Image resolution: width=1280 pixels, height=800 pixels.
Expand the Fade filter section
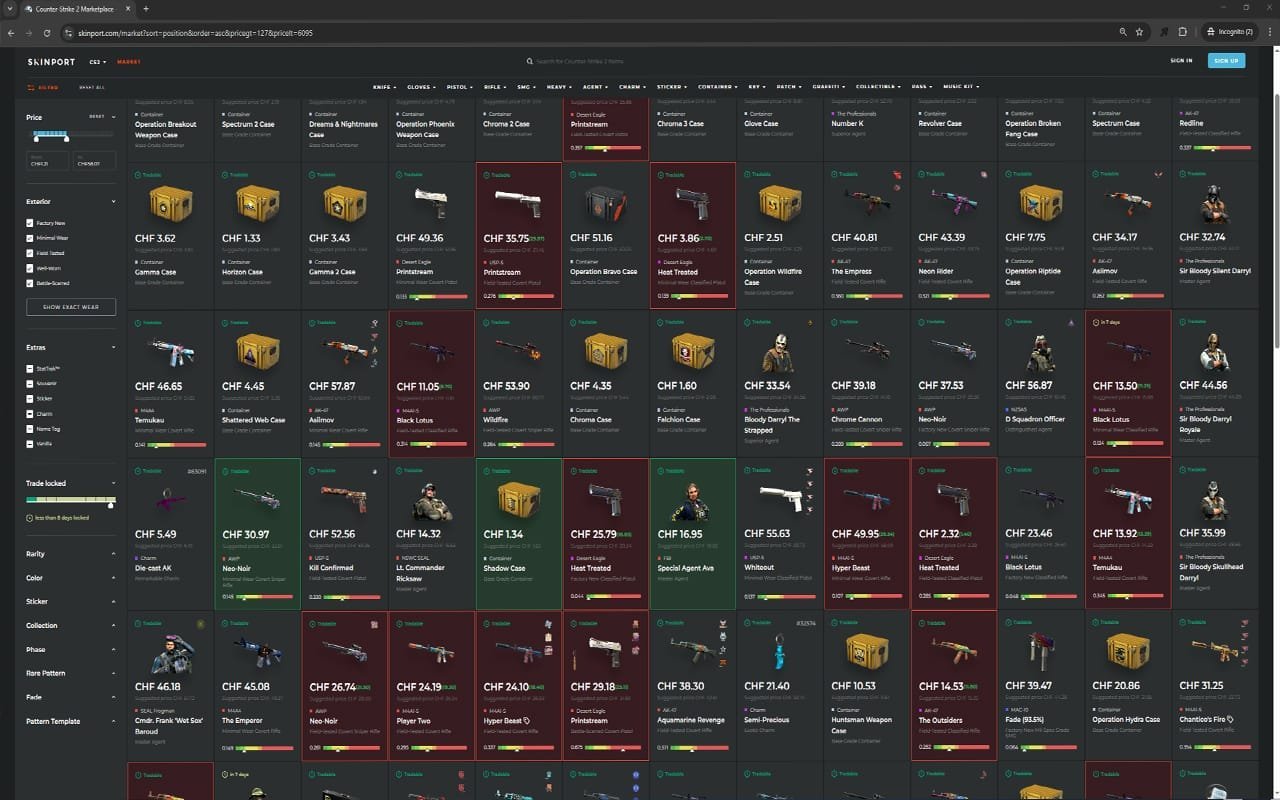pos(70,697)
